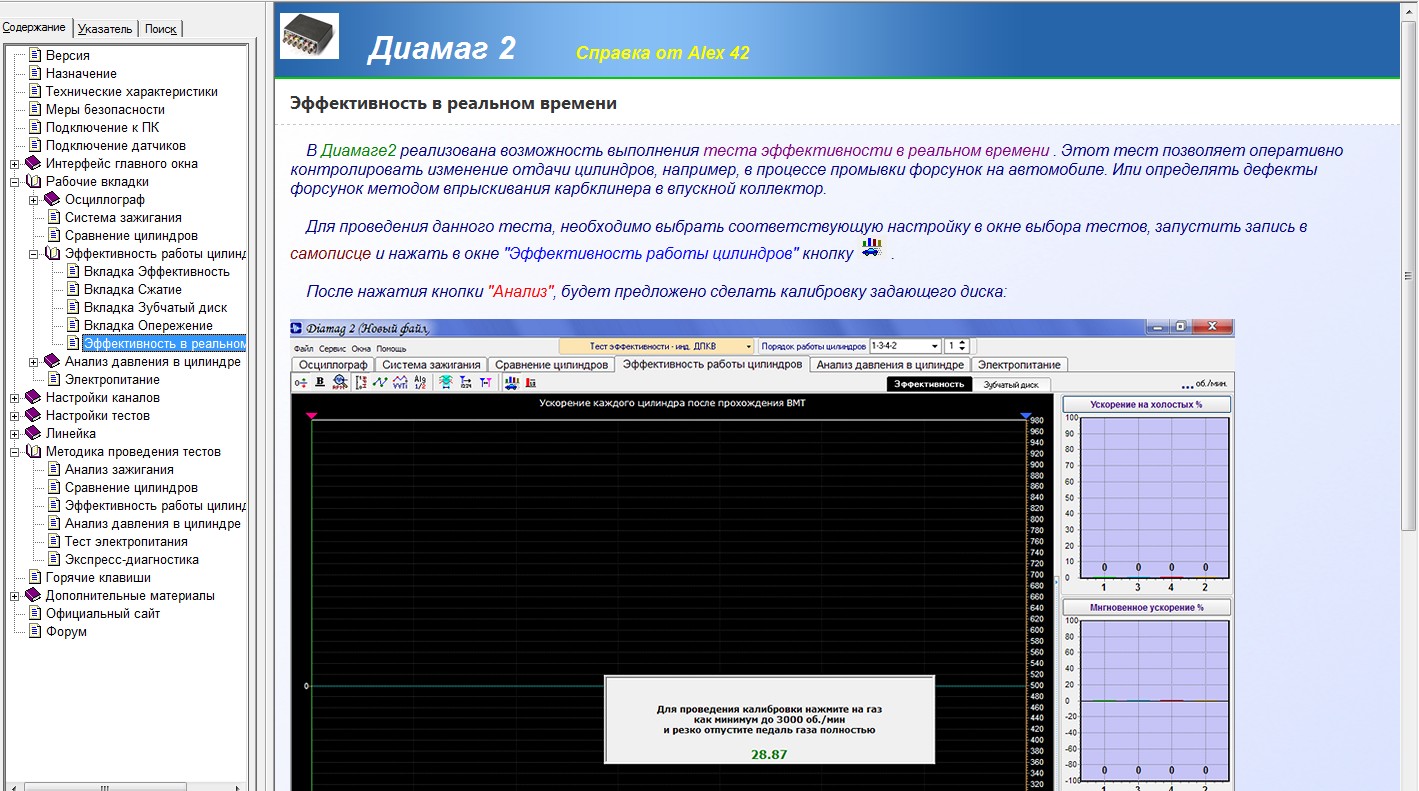Click the closed book icon of Линейка

pyautogui.click(x=33, y=434)
